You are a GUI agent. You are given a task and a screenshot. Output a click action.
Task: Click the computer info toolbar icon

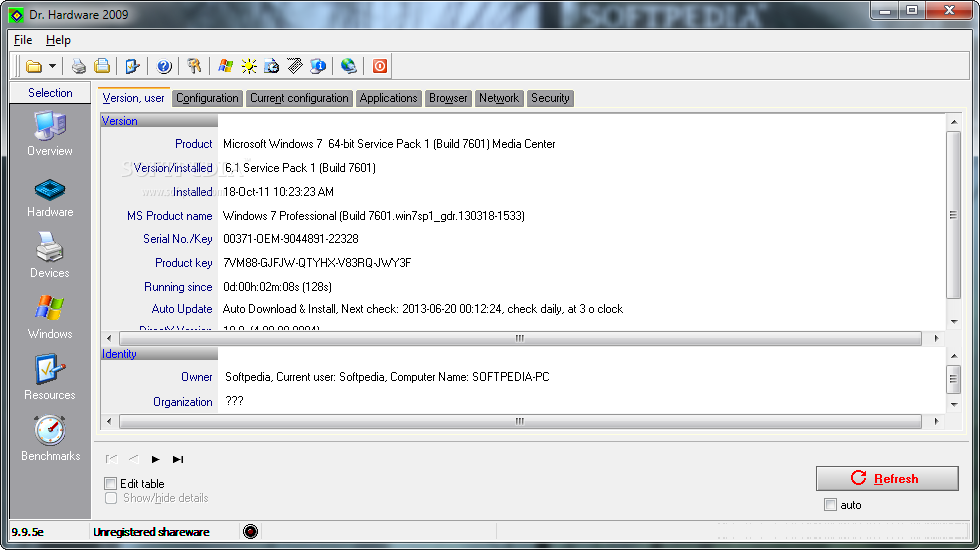(318, 66)
